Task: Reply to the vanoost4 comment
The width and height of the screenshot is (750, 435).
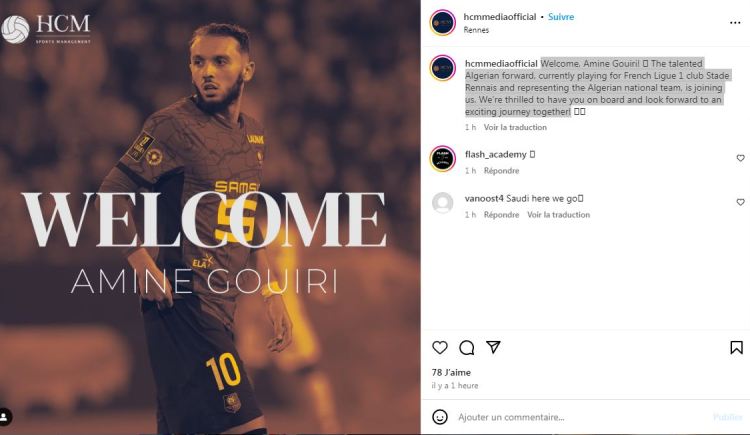Action: point(501,214)
